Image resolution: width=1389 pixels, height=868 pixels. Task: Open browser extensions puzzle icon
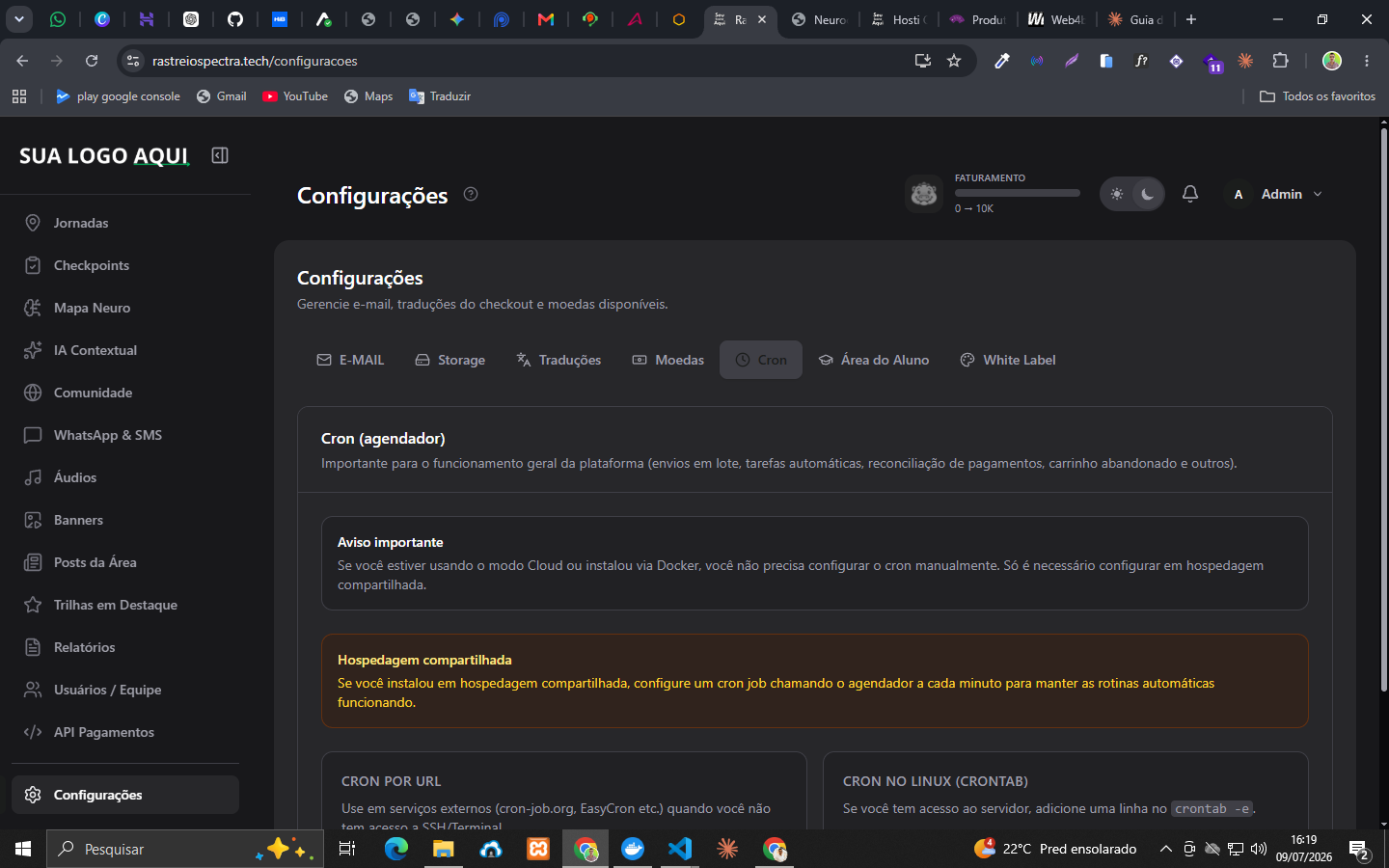click(x=1280, y=61)
